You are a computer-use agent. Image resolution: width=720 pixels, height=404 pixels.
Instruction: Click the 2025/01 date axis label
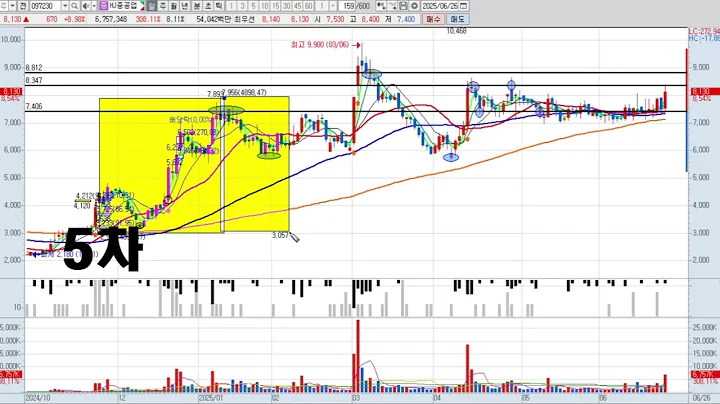click(x=211, y=398)
